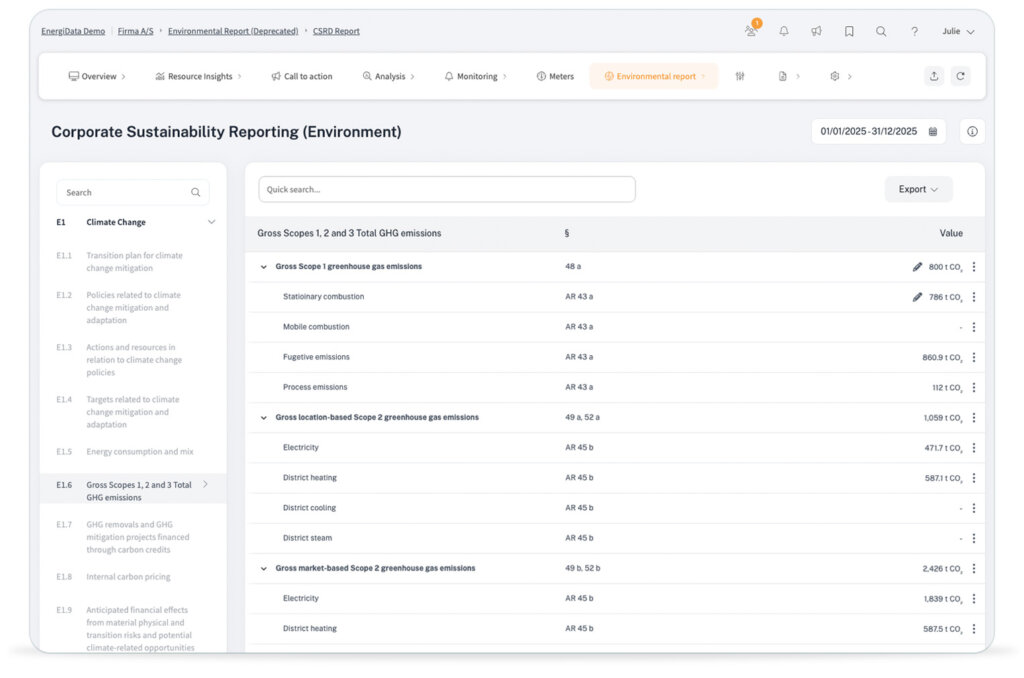This screenshot has height=678, width=1024.
Task: Click the search magnifier in top header
Action: [881, 31]
